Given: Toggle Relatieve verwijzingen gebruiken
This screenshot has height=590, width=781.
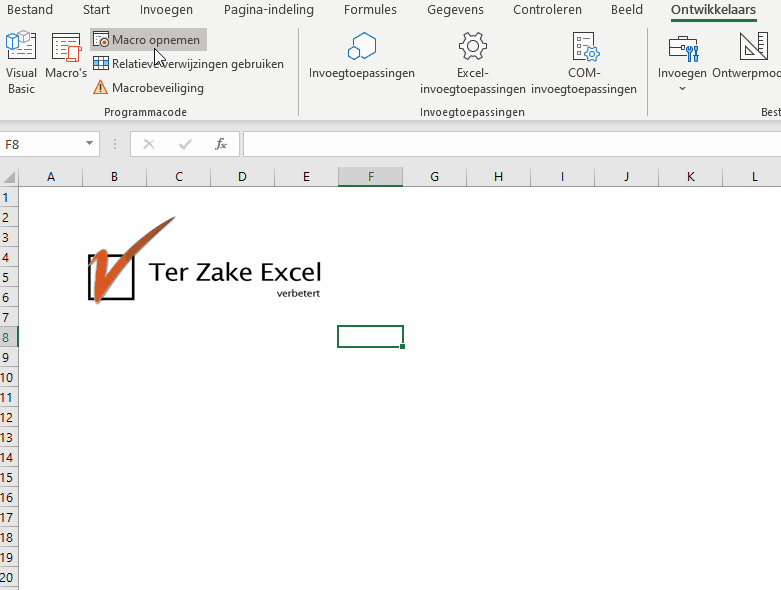Looking at the screenshot, I should (x=188, y=64).
